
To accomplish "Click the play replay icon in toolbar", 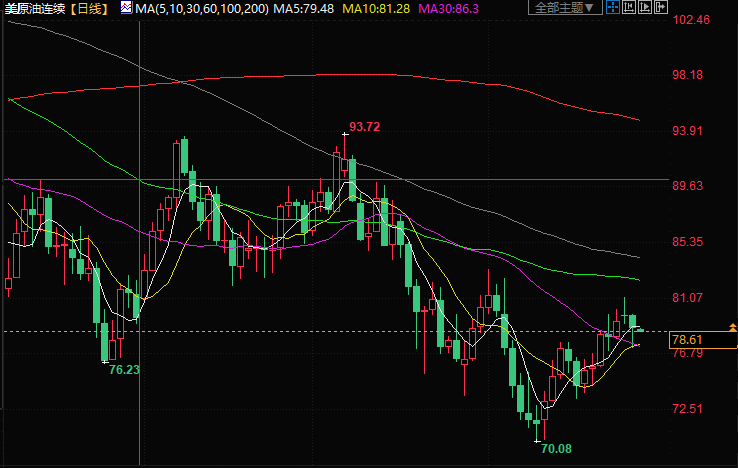I will (646, 7).
